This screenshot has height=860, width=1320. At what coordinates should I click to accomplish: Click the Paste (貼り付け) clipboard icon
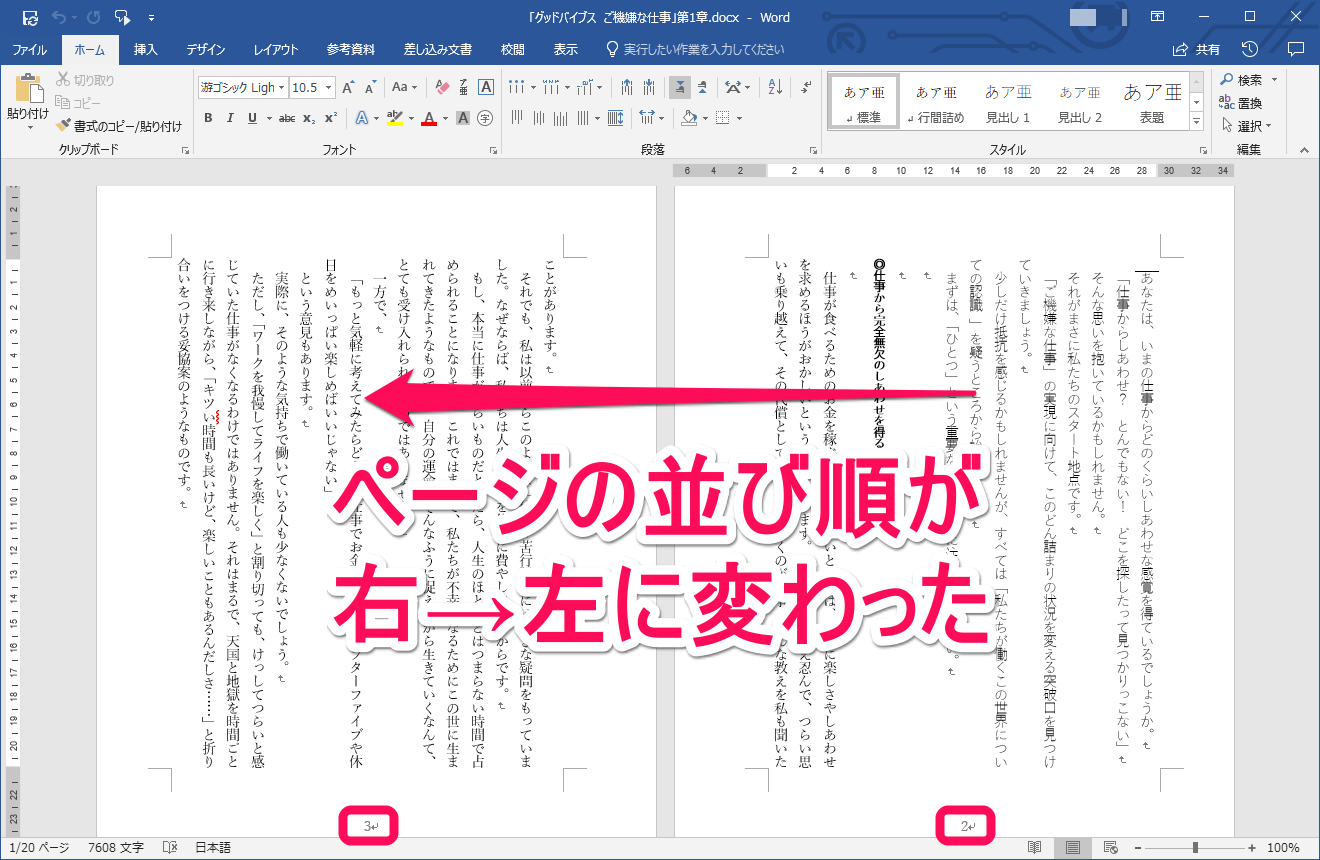point(28,89)
